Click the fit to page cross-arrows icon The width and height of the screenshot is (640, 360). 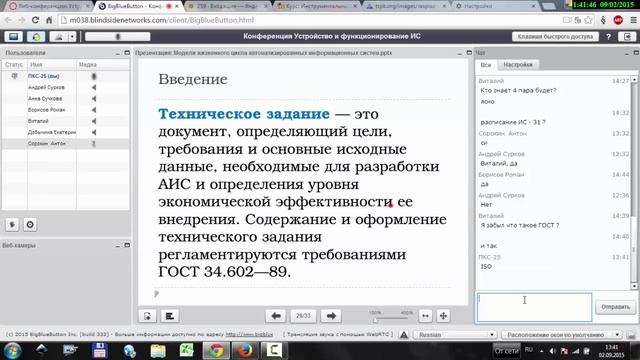click(443, 316)
